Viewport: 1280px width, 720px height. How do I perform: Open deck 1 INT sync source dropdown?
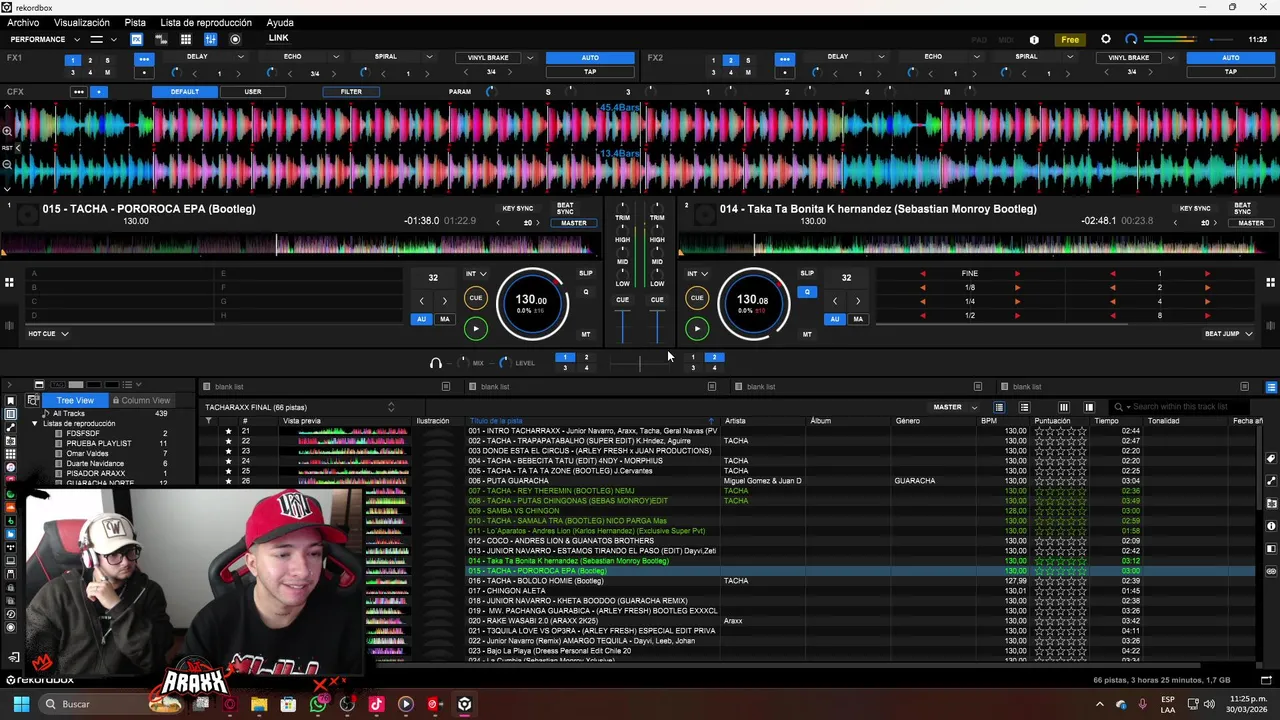click(x=476, y=274)
